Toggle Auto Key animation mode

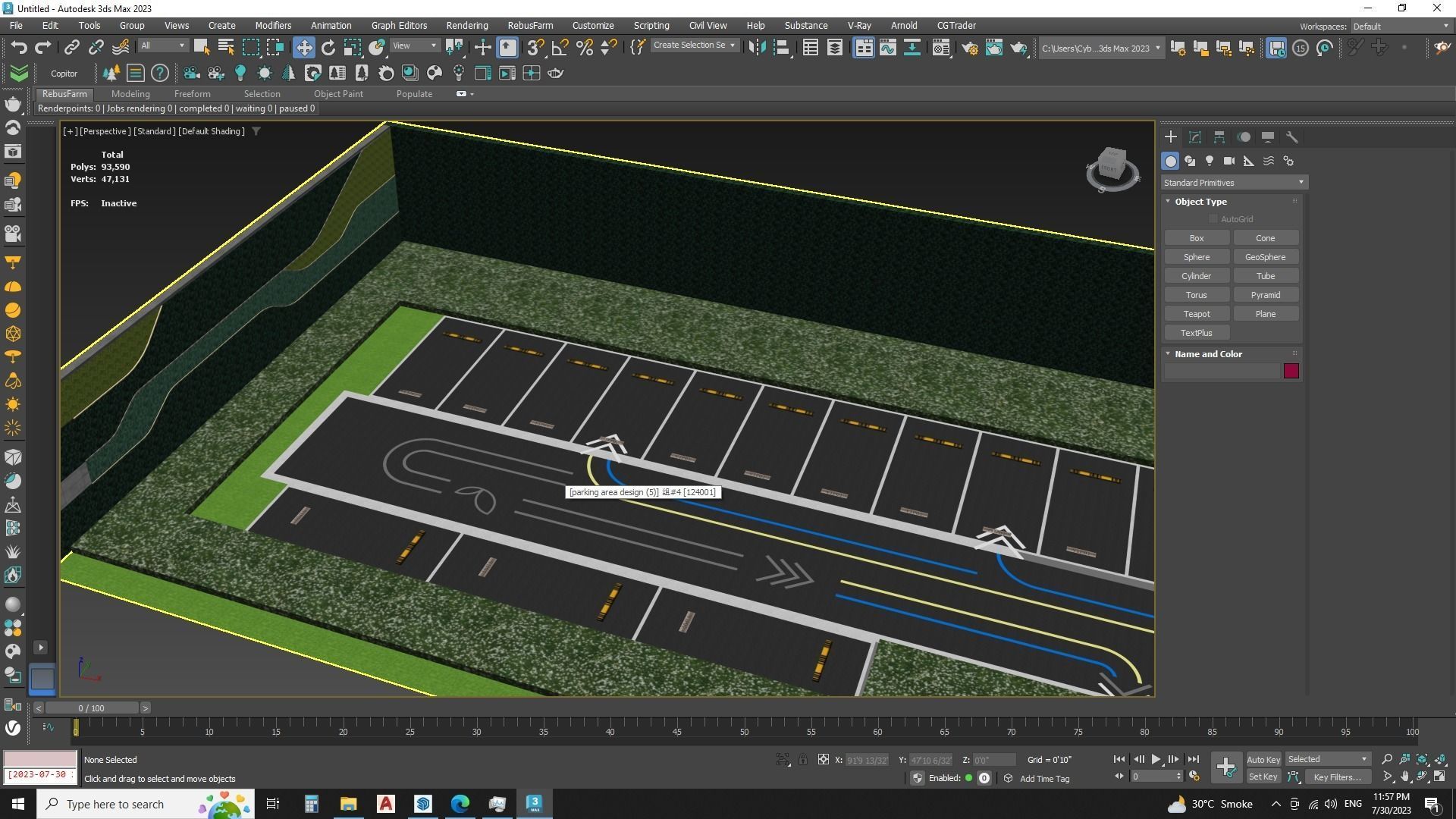[x=1263, y=759]
